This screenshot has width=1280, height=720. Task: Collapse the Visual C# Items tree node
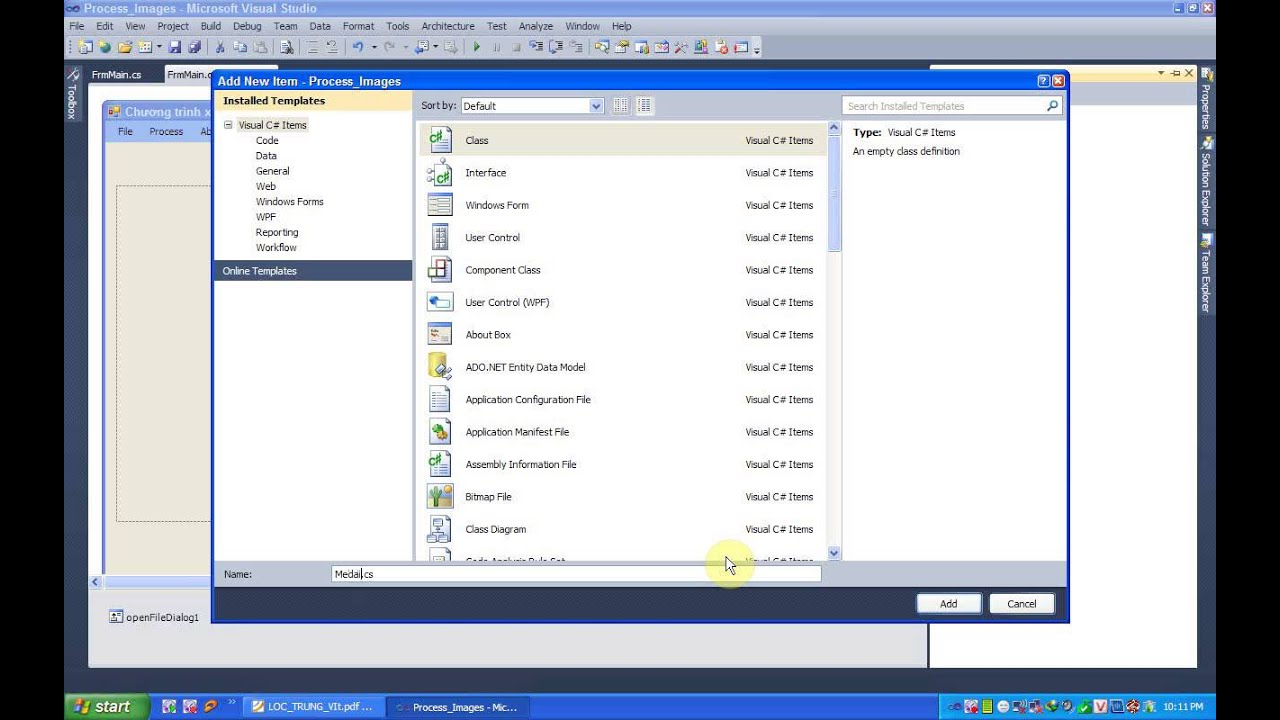pyautogui.click(x=228, y=125)
